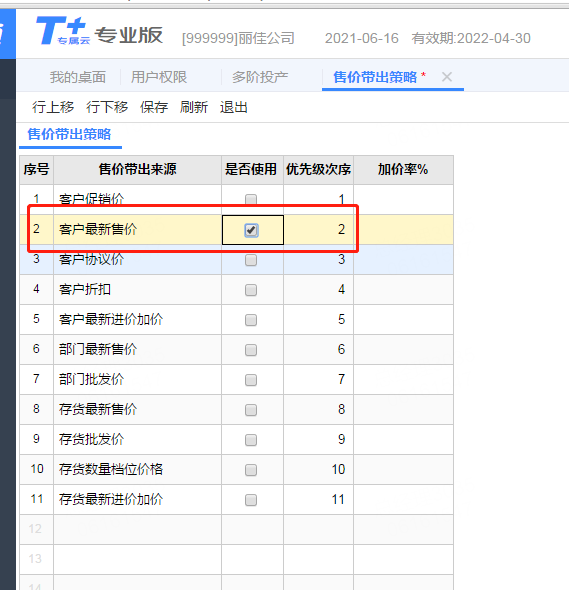
Task: Check the 客户协议价 checkbox
Action: click(251, 260)
